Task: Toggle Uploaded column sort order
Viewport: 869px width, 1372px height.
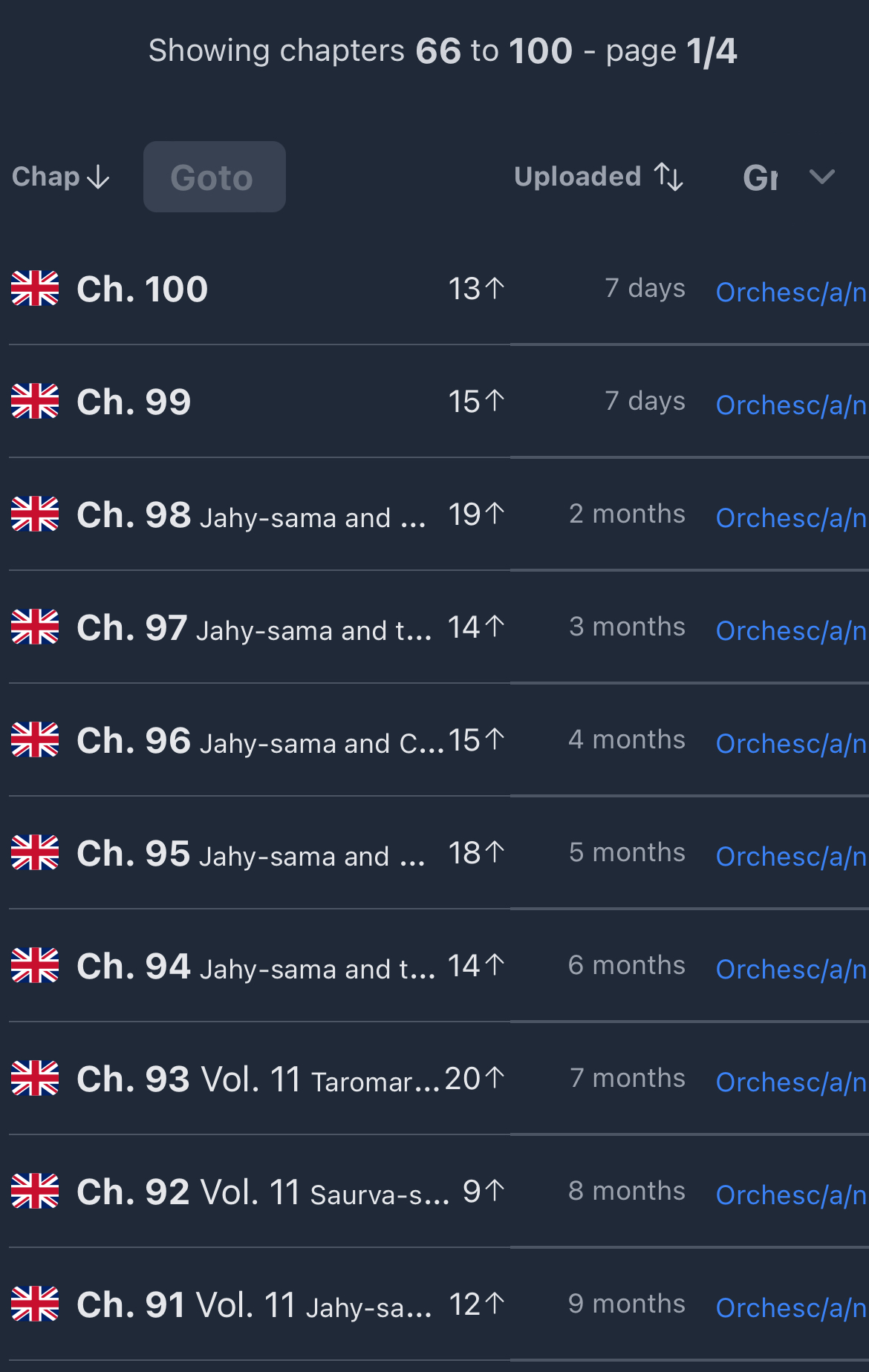Action: [x=599, y=177]
